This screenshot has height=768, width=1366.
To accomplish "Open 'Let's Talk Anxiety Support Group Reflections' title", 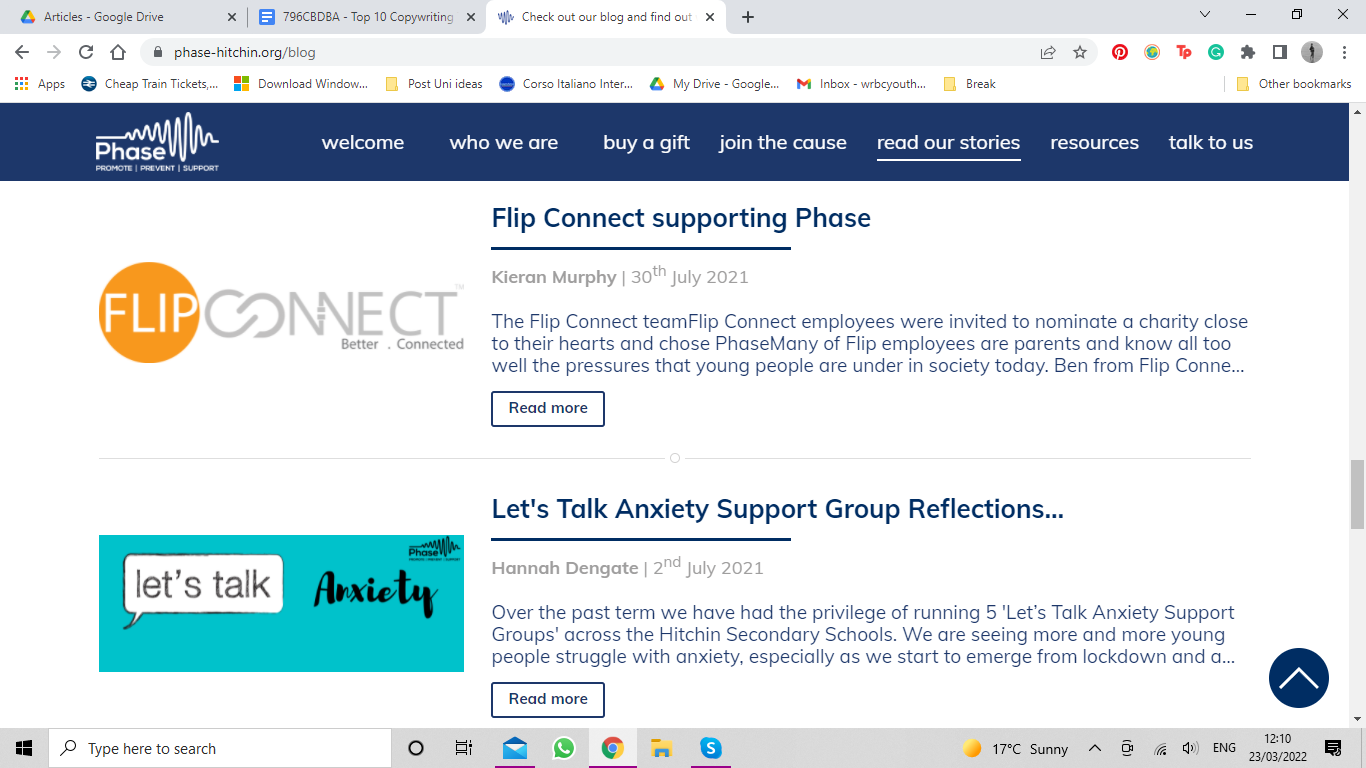I will tap(777, 508).
